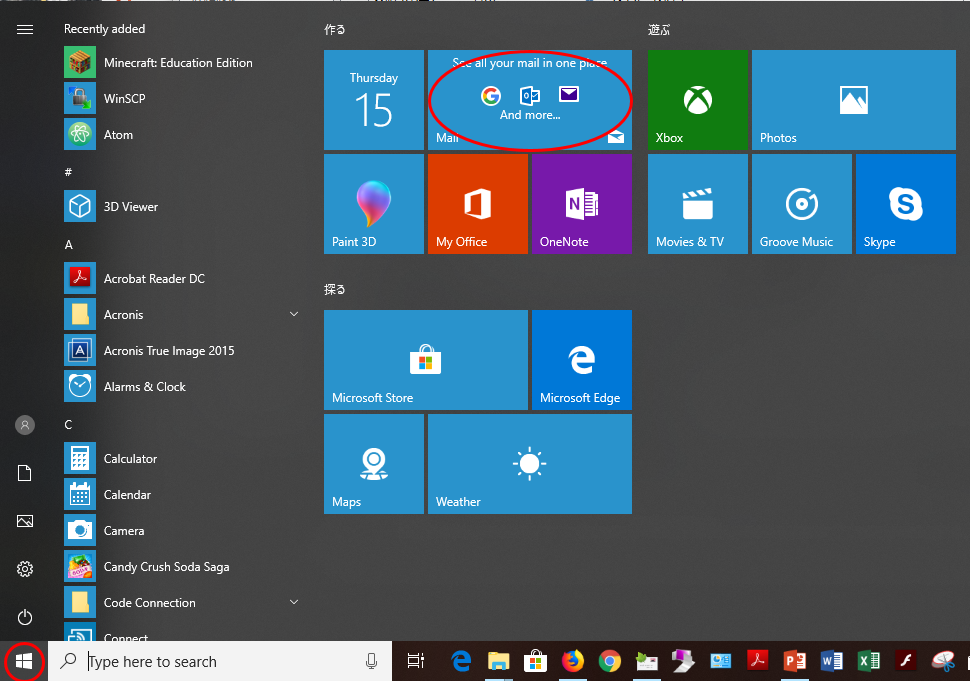Launch Minecraft: Education Edition from app list
The image size is (970, 681).
click(x=184, y=62)
